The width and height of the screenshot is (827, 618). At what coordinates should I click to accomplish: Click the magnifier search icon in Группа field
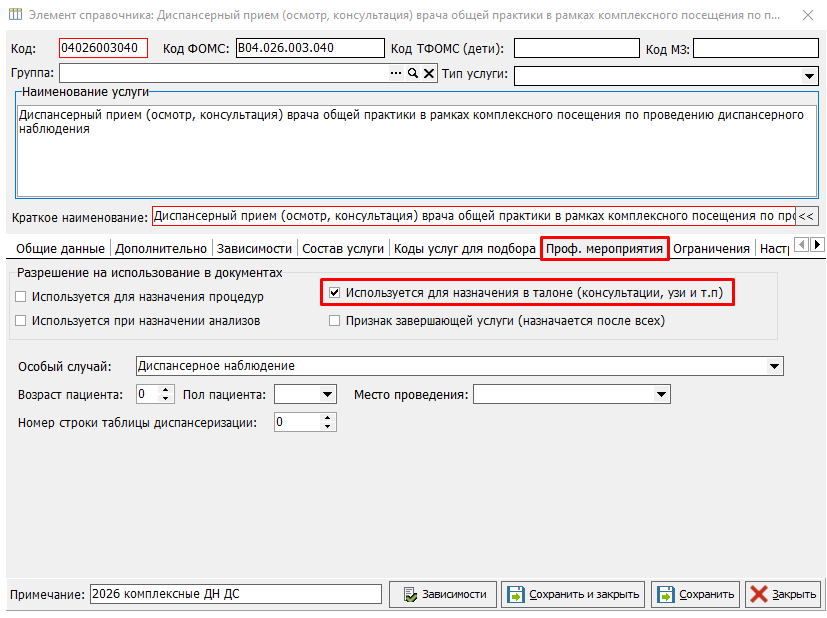[413, 73]
